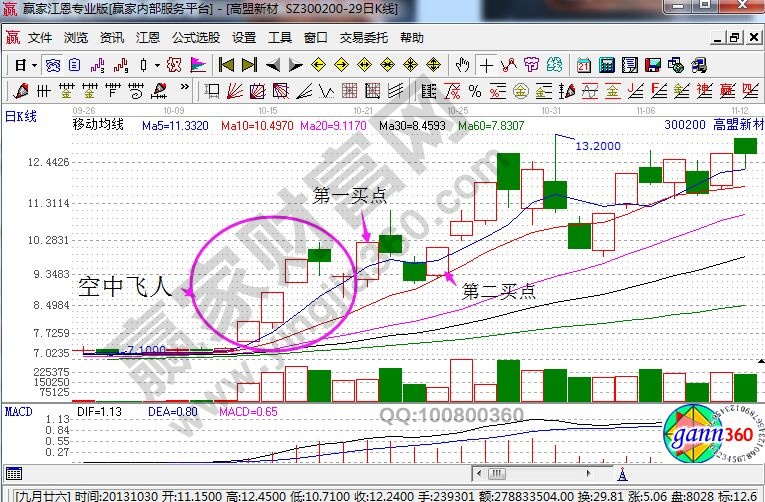
Task: Jump to the last K-line bar
Action: tap(250, 65)
